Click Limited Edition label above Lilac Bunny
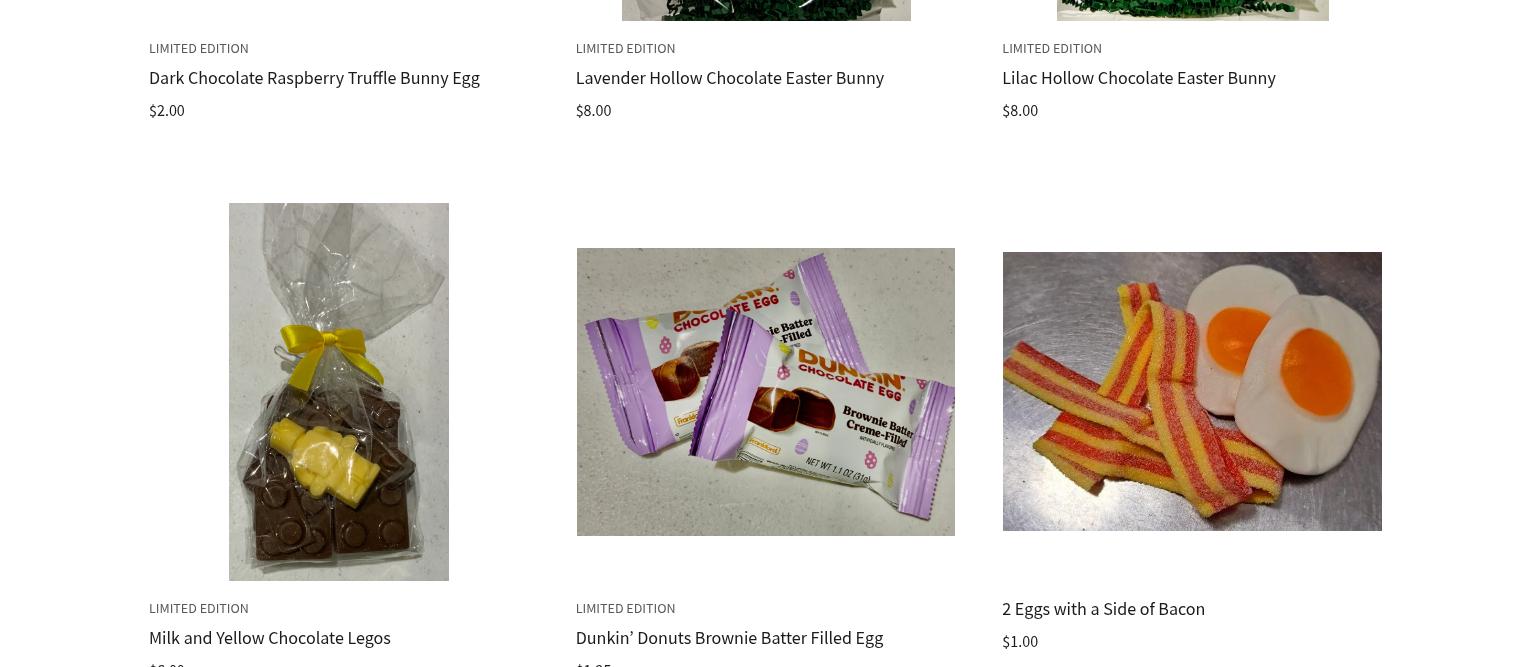Viewport: 1530px width, 667px height. 1052,49
